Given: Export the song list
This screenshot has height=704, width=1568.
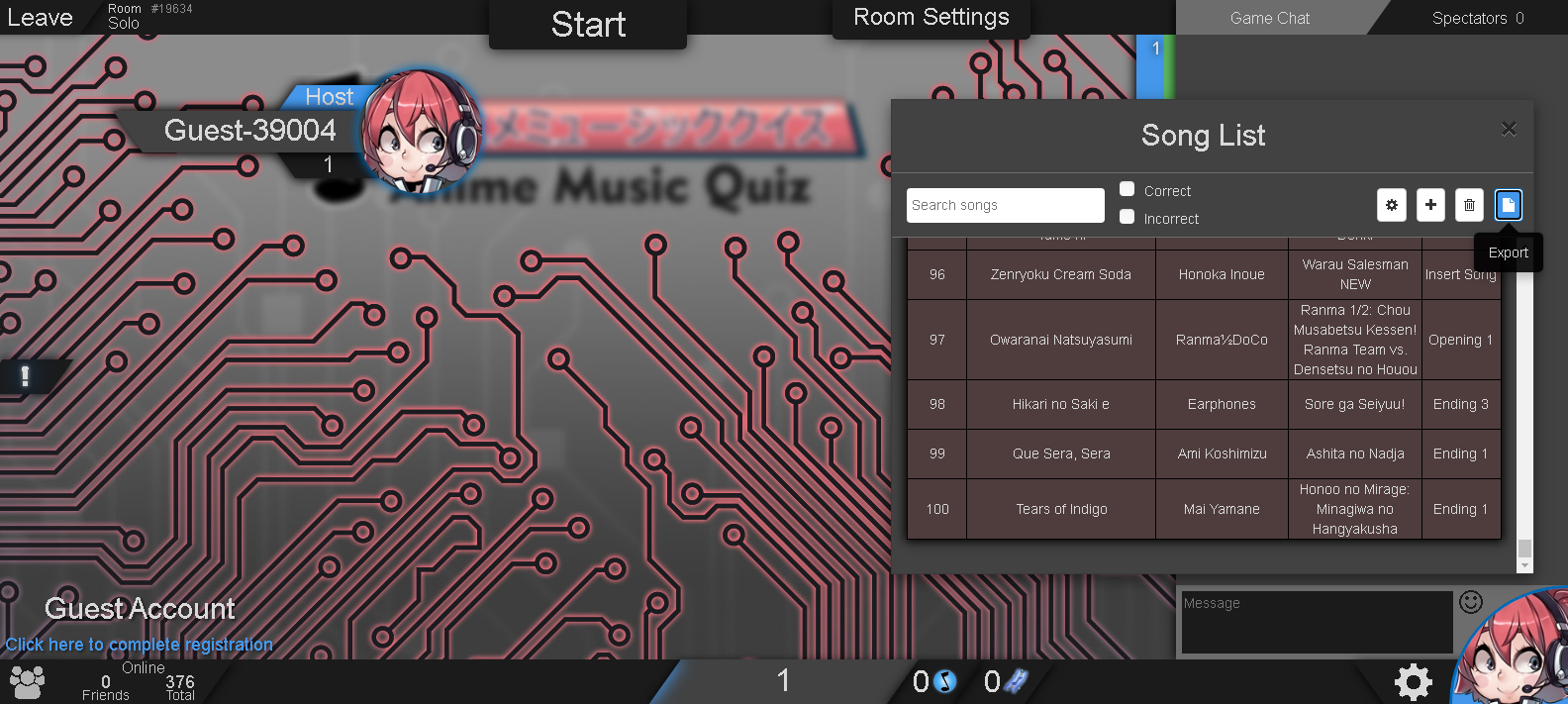Looking at the screenshot, I should pos(1508,205).
